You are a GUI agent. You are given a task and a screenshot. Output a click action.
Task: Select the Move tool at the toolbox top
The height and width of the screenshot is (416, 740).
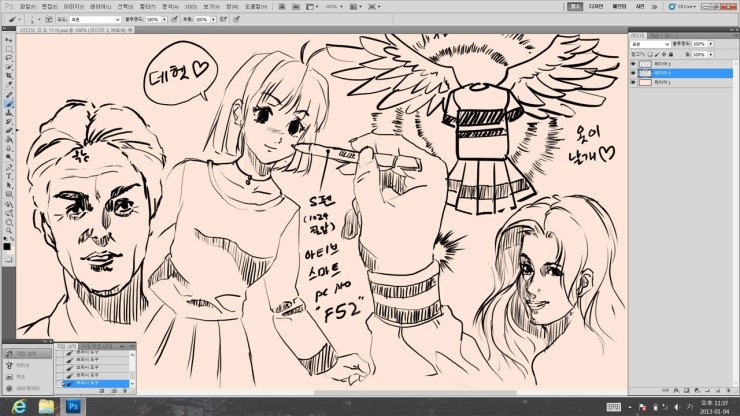tap(8, 39)
